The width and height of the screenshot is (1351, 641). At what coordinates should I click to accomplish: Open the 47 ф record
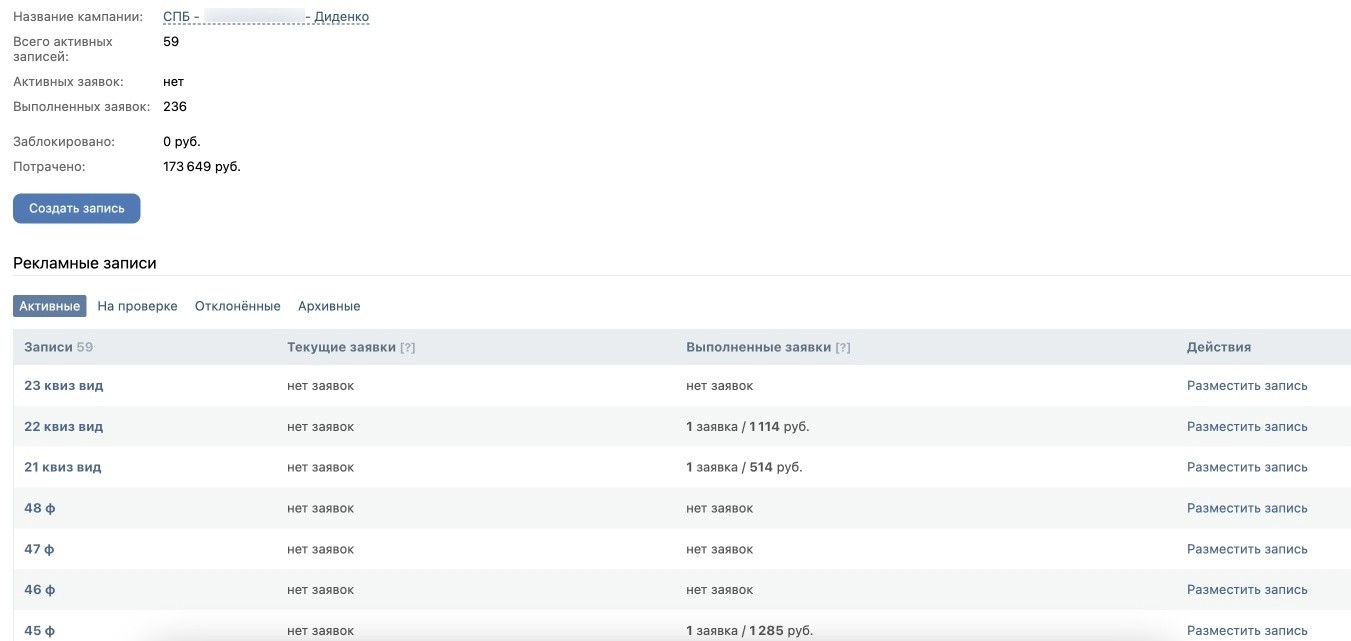[39, 549]
